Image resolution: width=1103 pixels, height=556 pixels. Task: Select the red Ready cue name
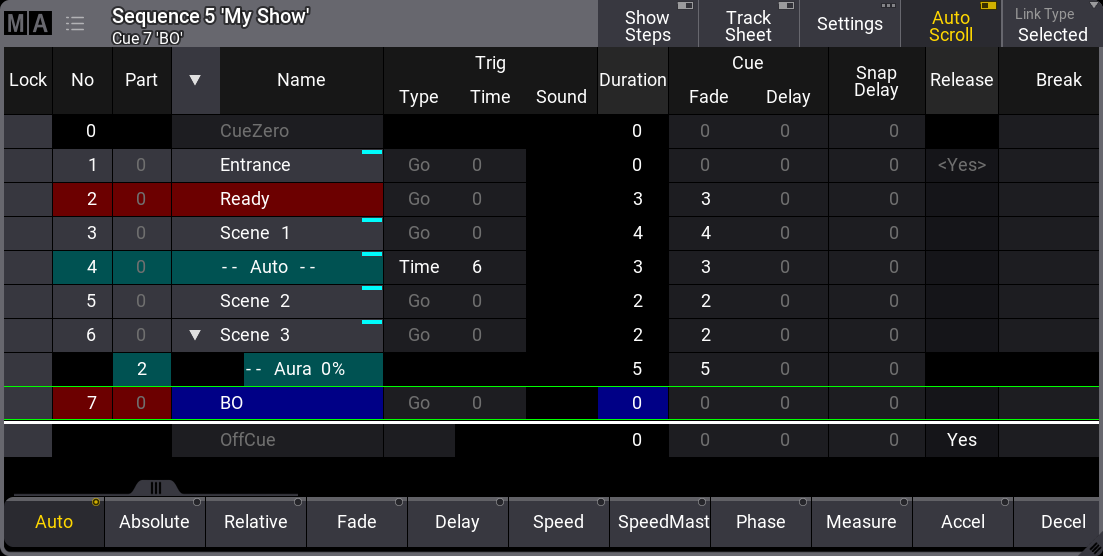coord(277,199)
